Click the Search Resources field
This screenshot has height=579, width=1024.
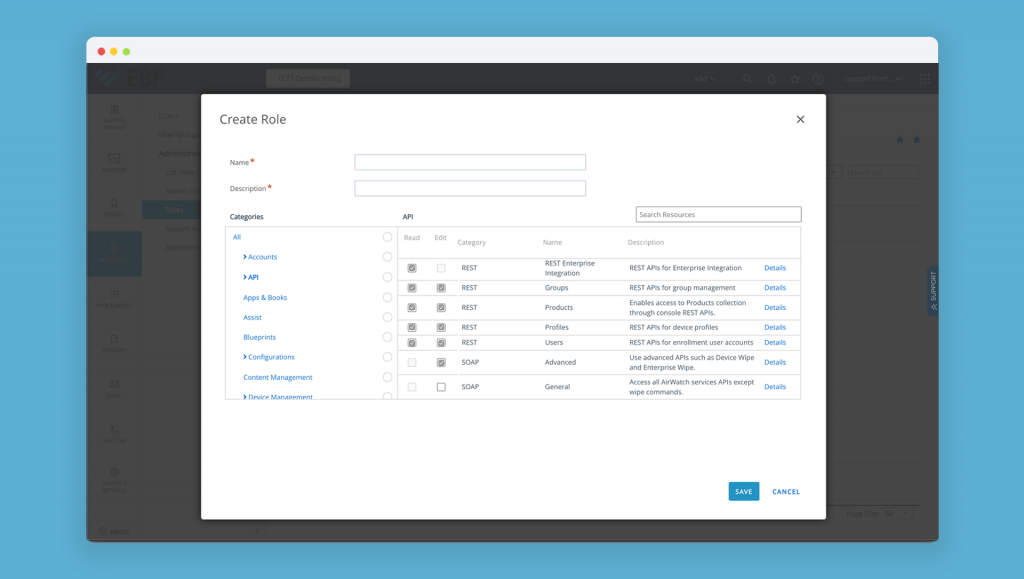tap(718, 214)
